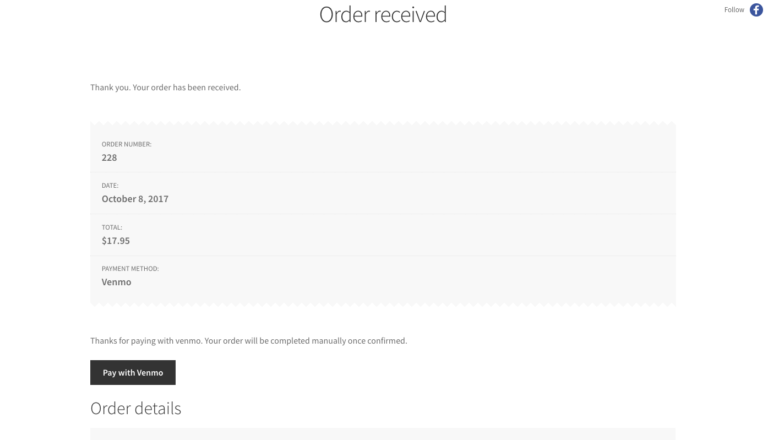This screenshot has height=440, width=768.
Task: Click the zigzag bottom edge of order summary
Action: 383,303
